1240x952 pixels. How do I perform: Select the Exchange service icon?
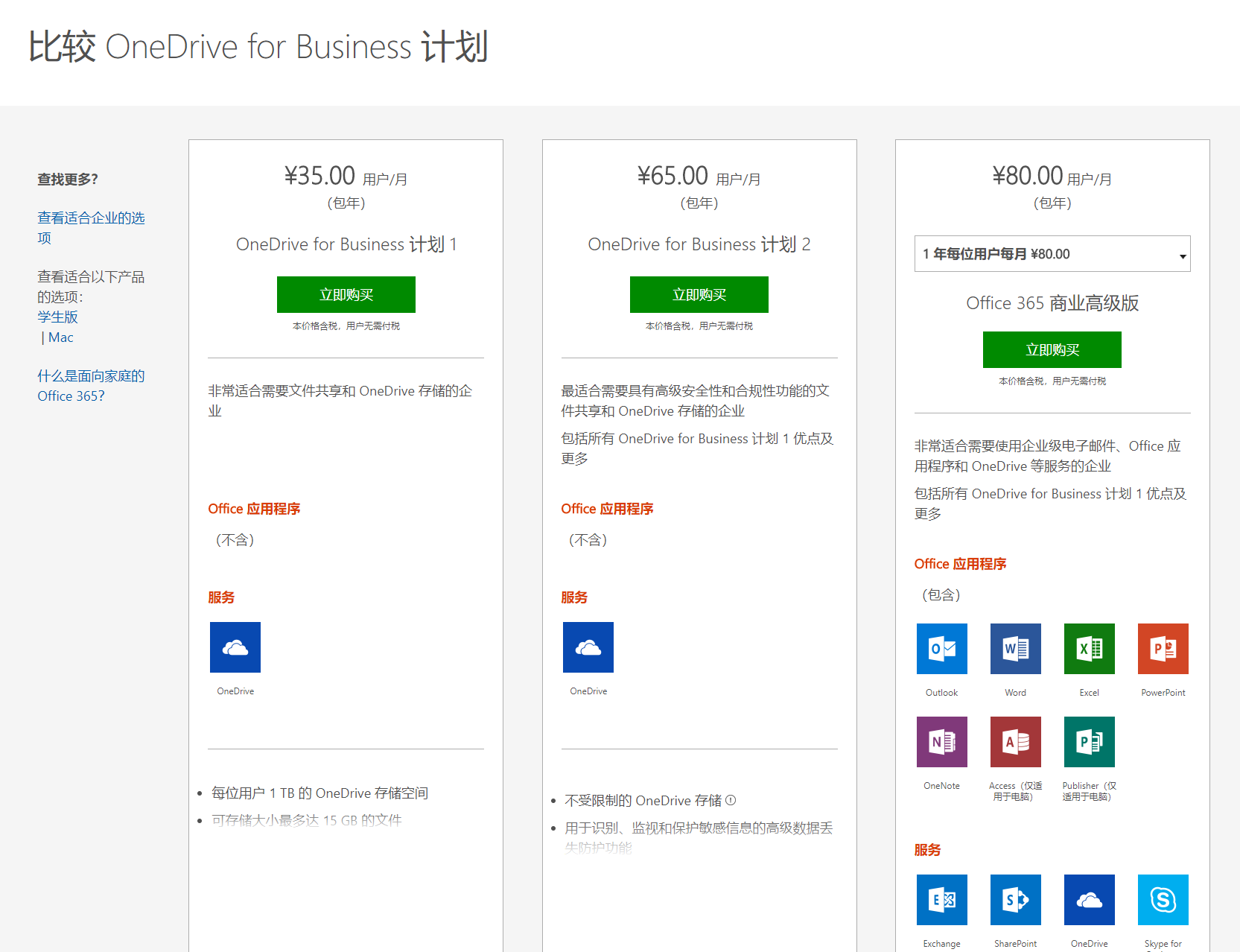[941, 900]
